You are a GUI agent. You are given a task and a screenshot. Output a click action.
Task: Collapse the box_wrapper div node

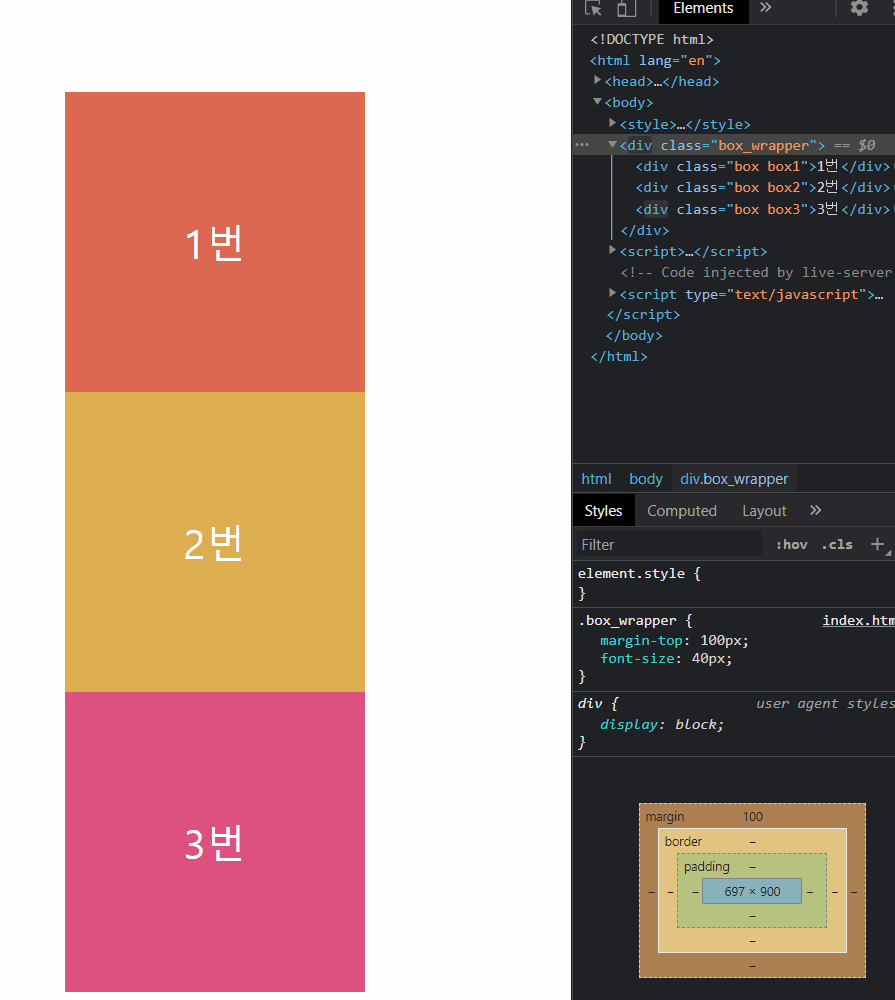pyautogui.click(x=612, y=145)
